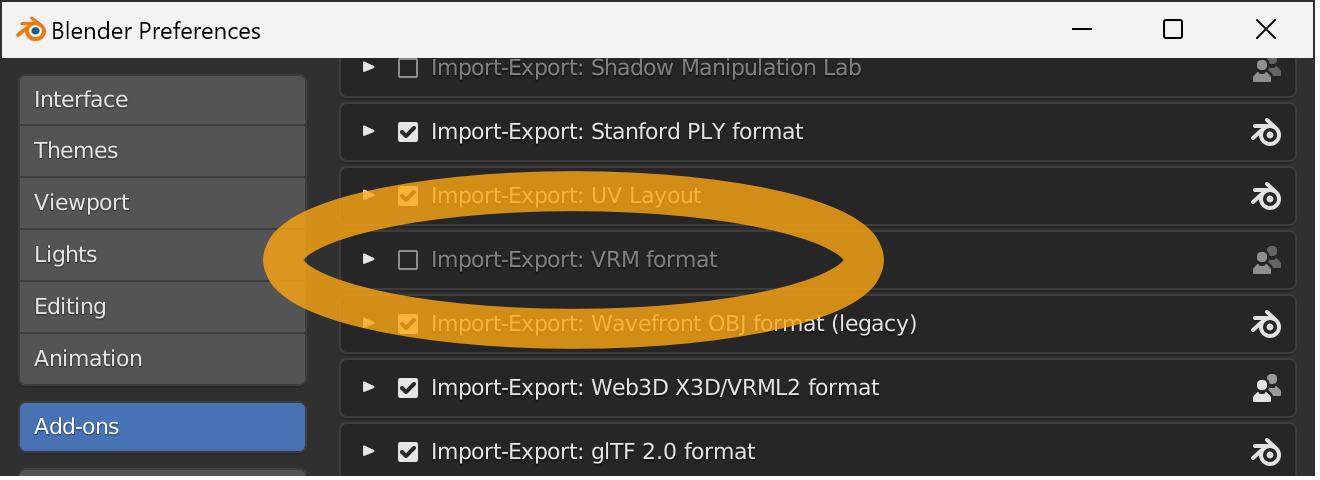Open the Animation preferences section
Screen dimensions: 1320x480
pos(162,359)
